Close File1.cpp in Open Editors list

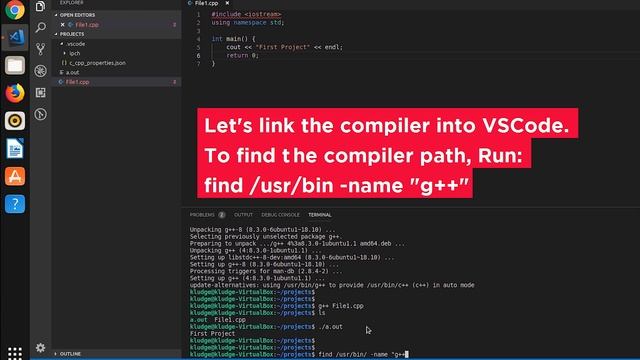click(62, 25)
